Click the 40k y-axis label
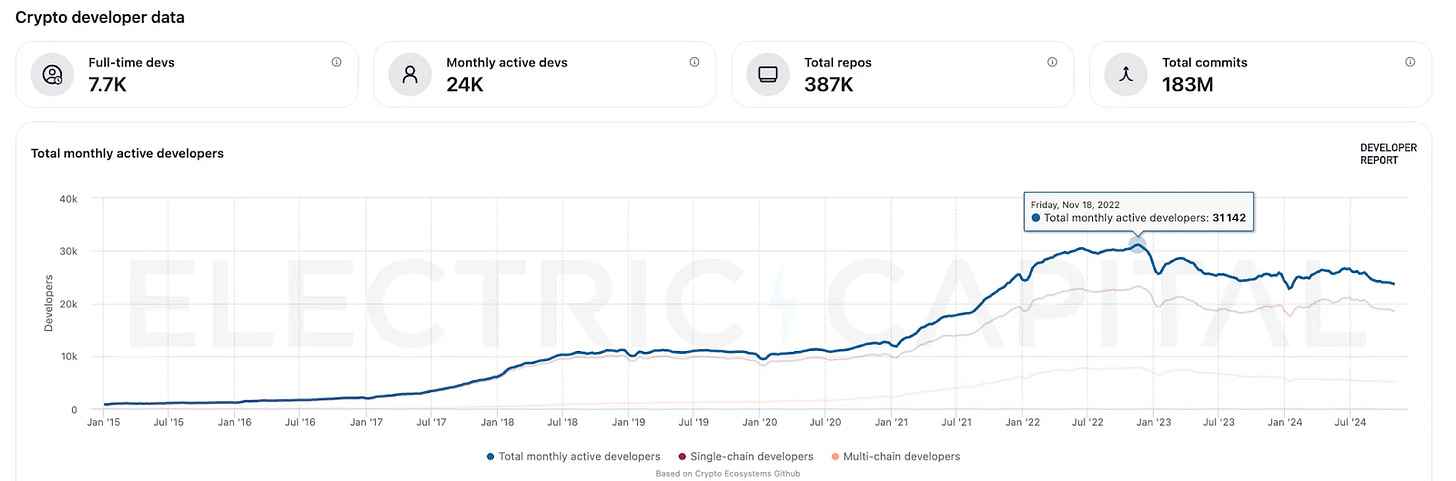1456x481 pixels. (x=68, y=199)
